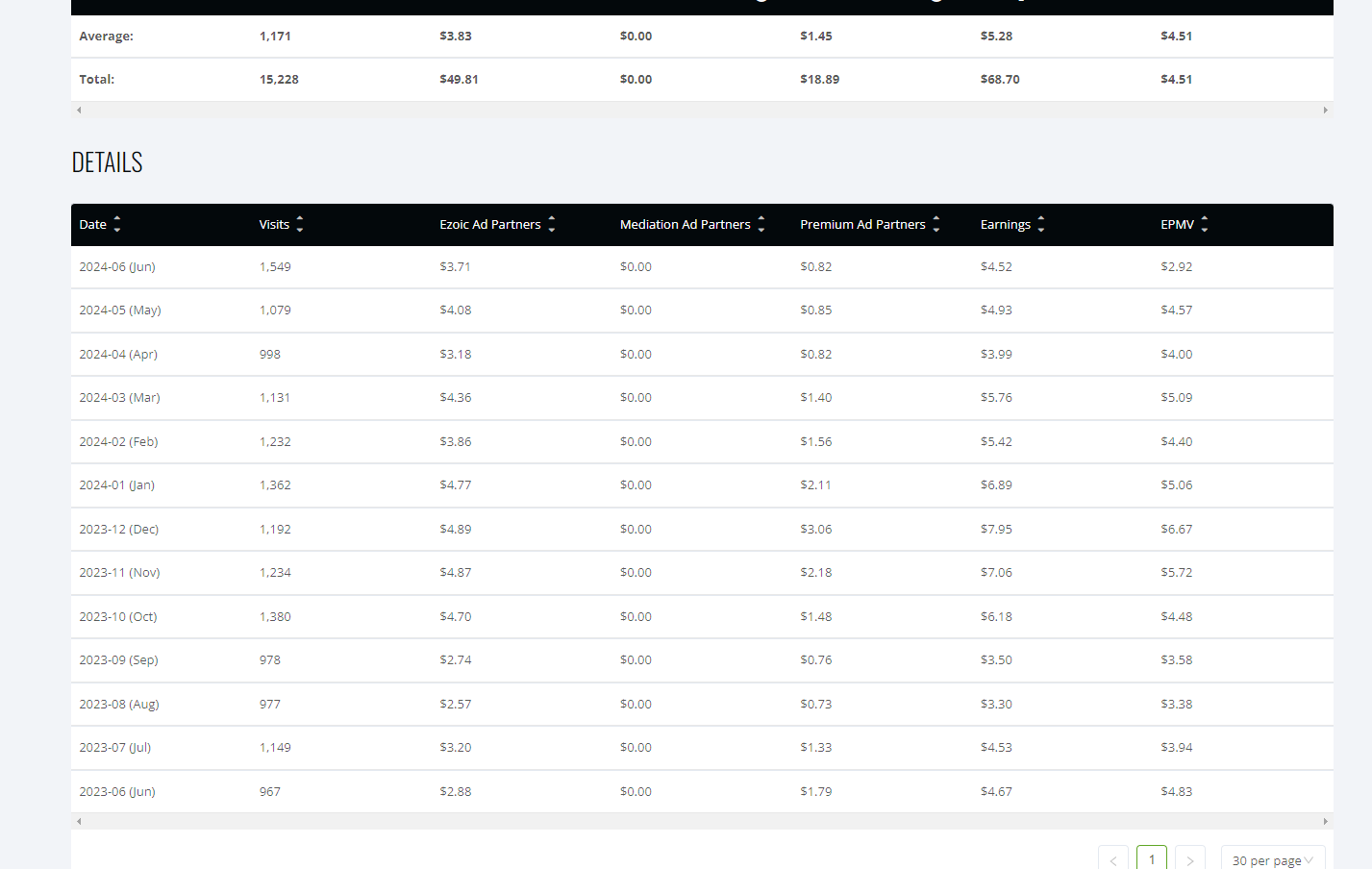Sort table by Earnings column
This screenshot has height=869, width=1372.
click(1041, 225)
